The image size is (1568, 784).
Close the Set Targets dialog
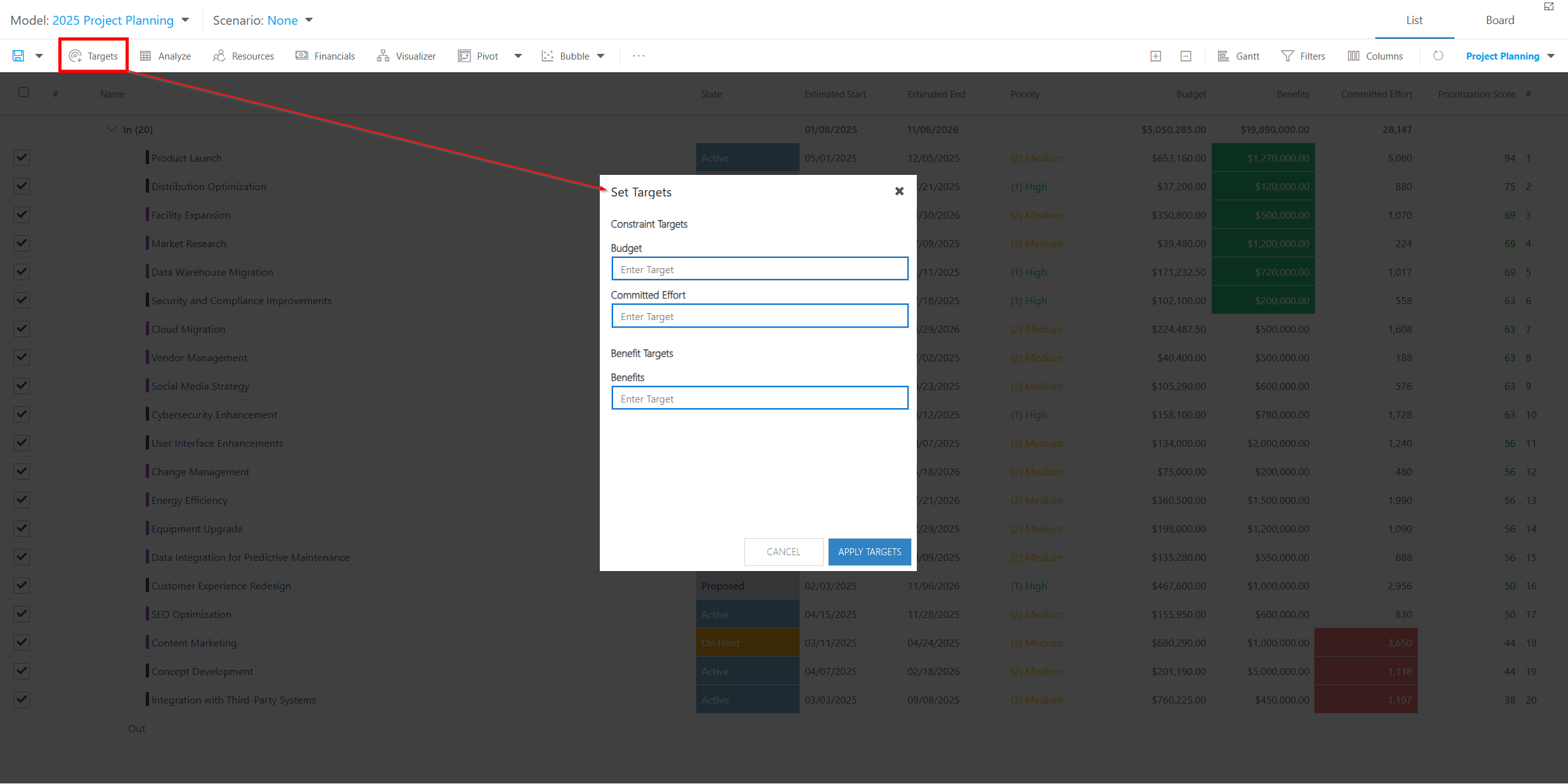899,191
